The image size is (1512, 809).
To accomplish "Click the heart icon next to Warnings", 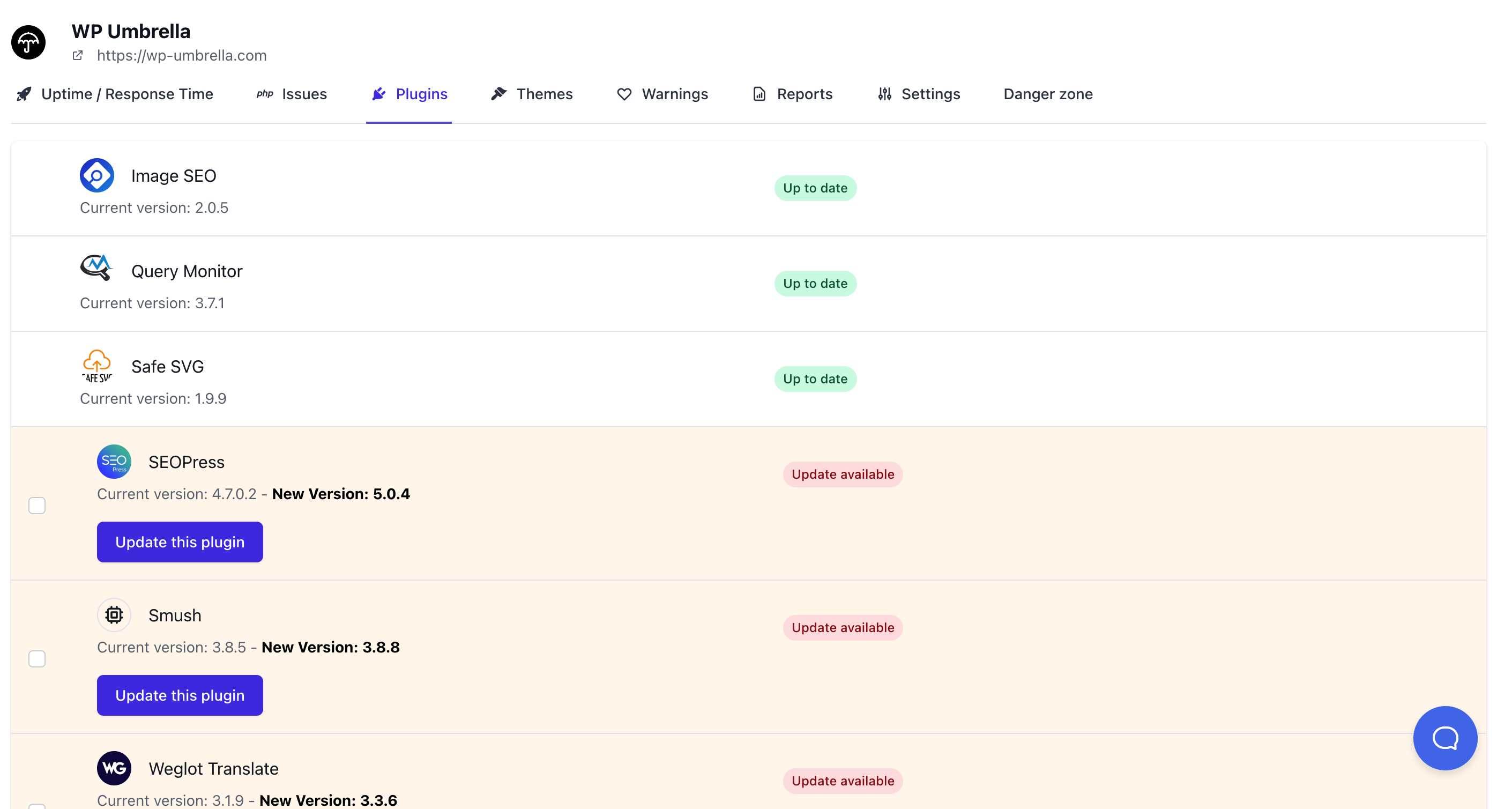I will pos(624,94).
